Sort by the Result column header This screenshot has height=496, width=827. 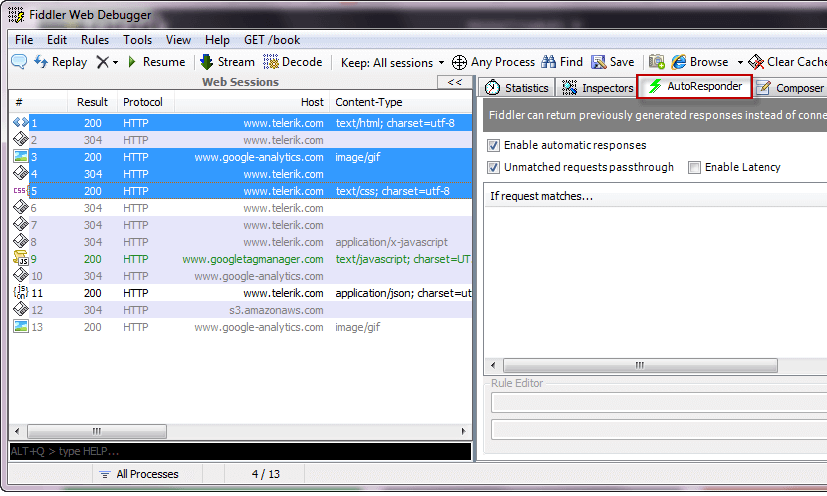(x=92, y=102)
